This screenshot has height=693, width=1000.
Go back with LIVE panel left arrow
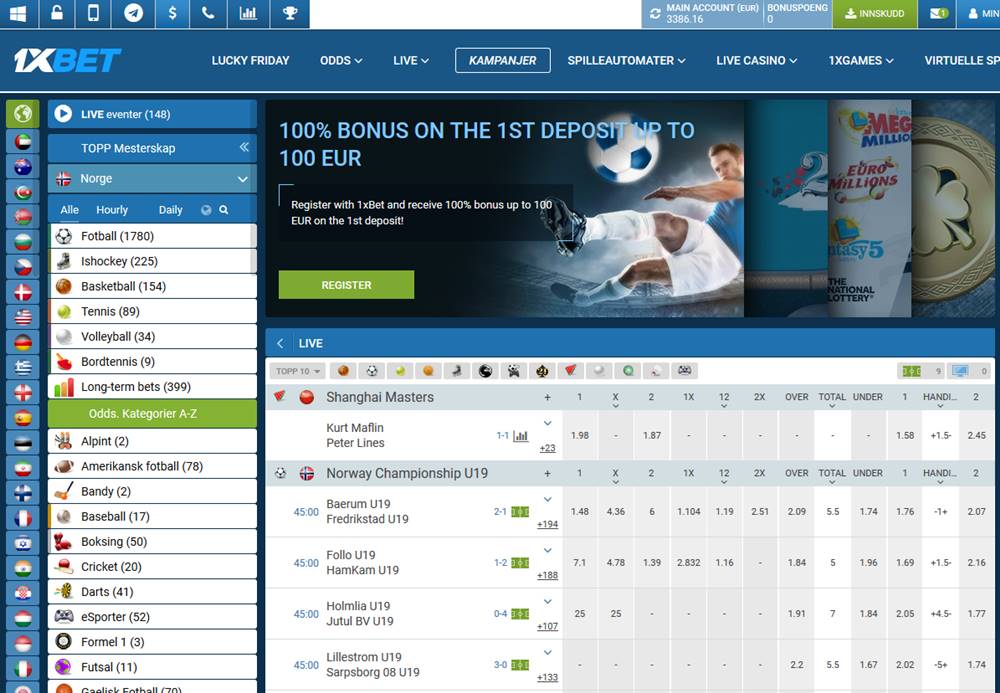click(280, 343)
